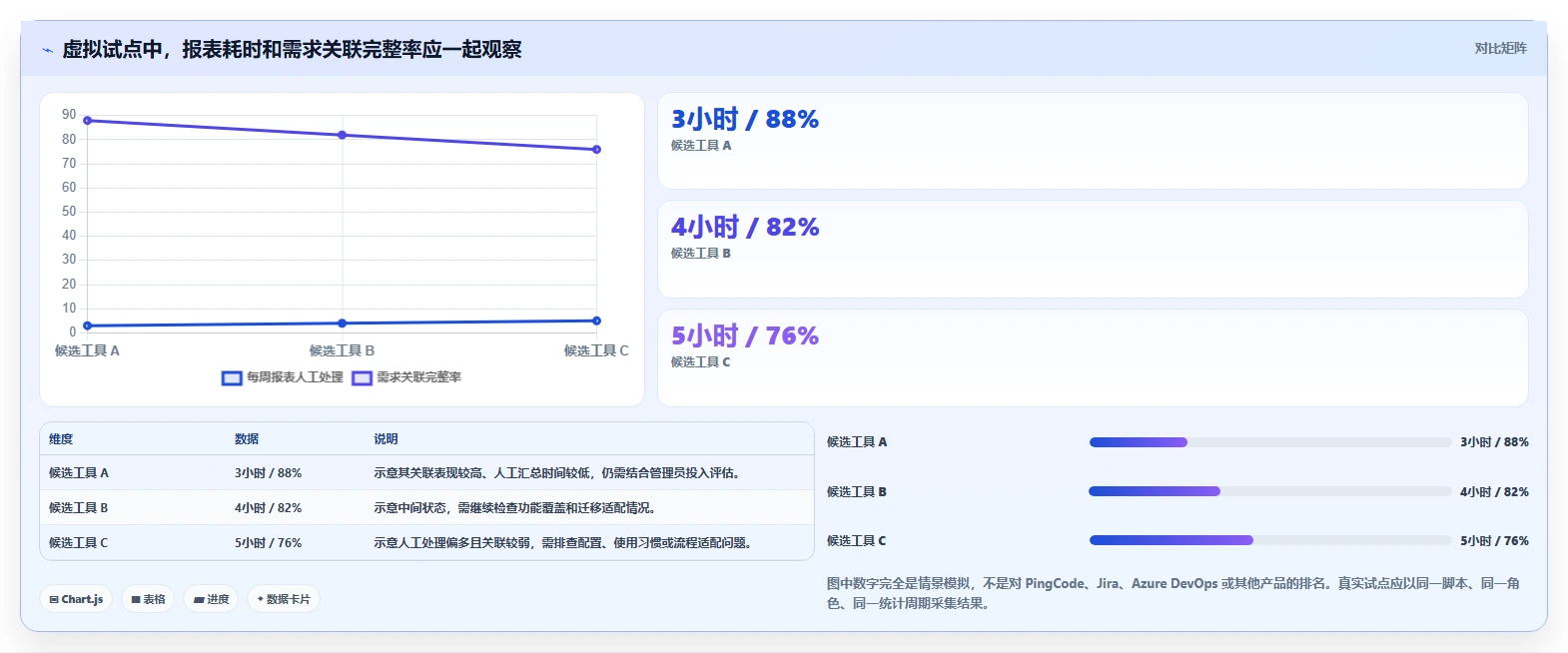Click the 候选工具 C progress bar
Screen dimensions: 1568x653
click(1270, 540)
